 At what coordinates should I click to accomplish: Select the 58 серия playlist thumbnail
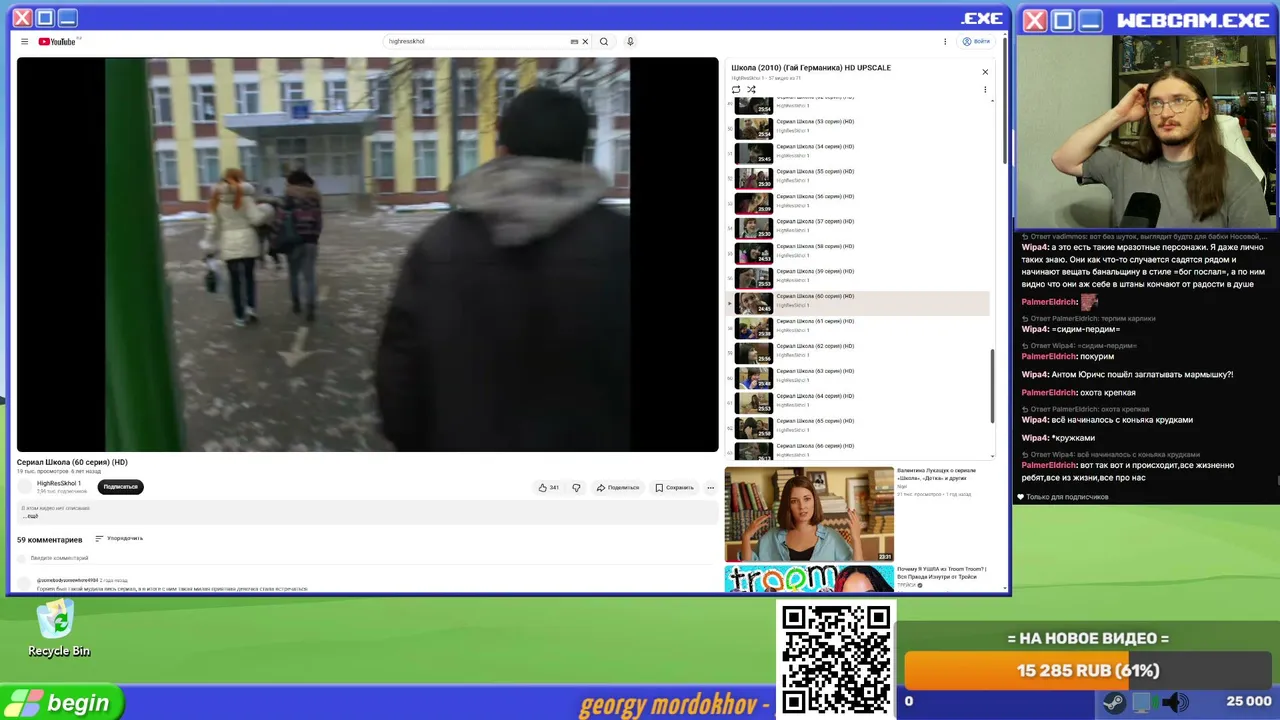[x=754, y=254]
